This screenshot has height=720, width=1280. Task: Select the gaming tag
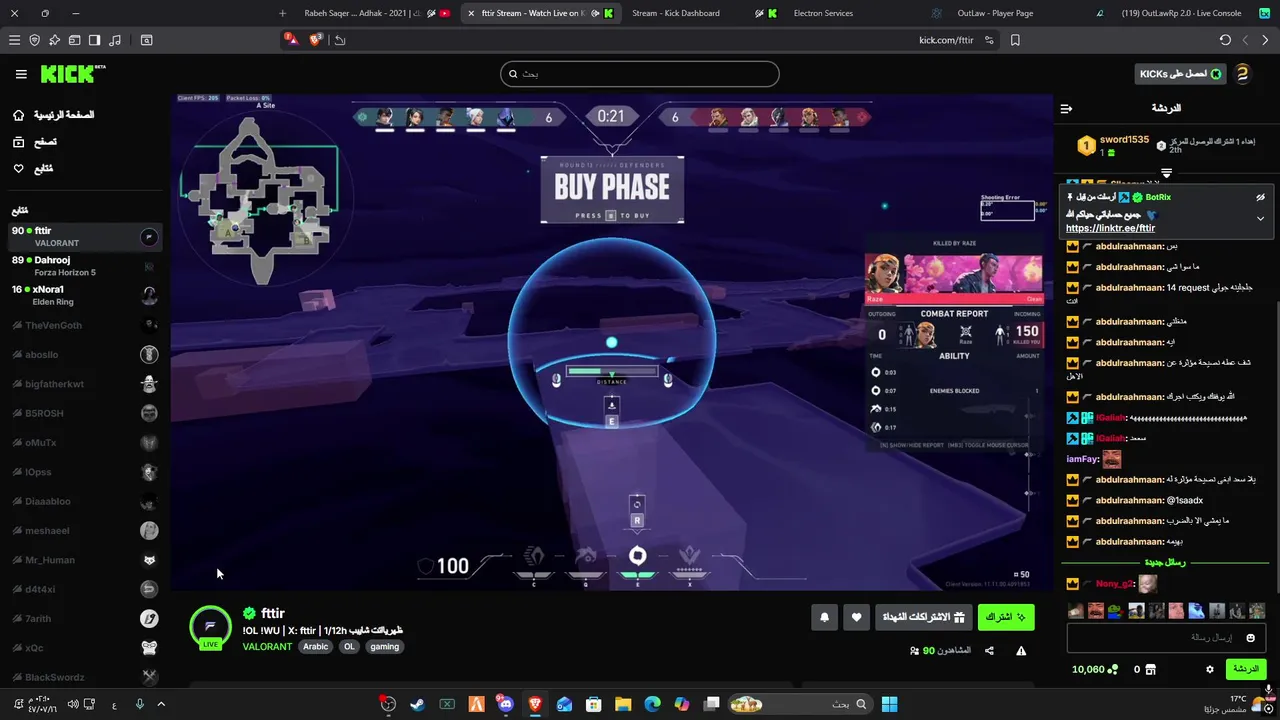click(x=384, y=647)
